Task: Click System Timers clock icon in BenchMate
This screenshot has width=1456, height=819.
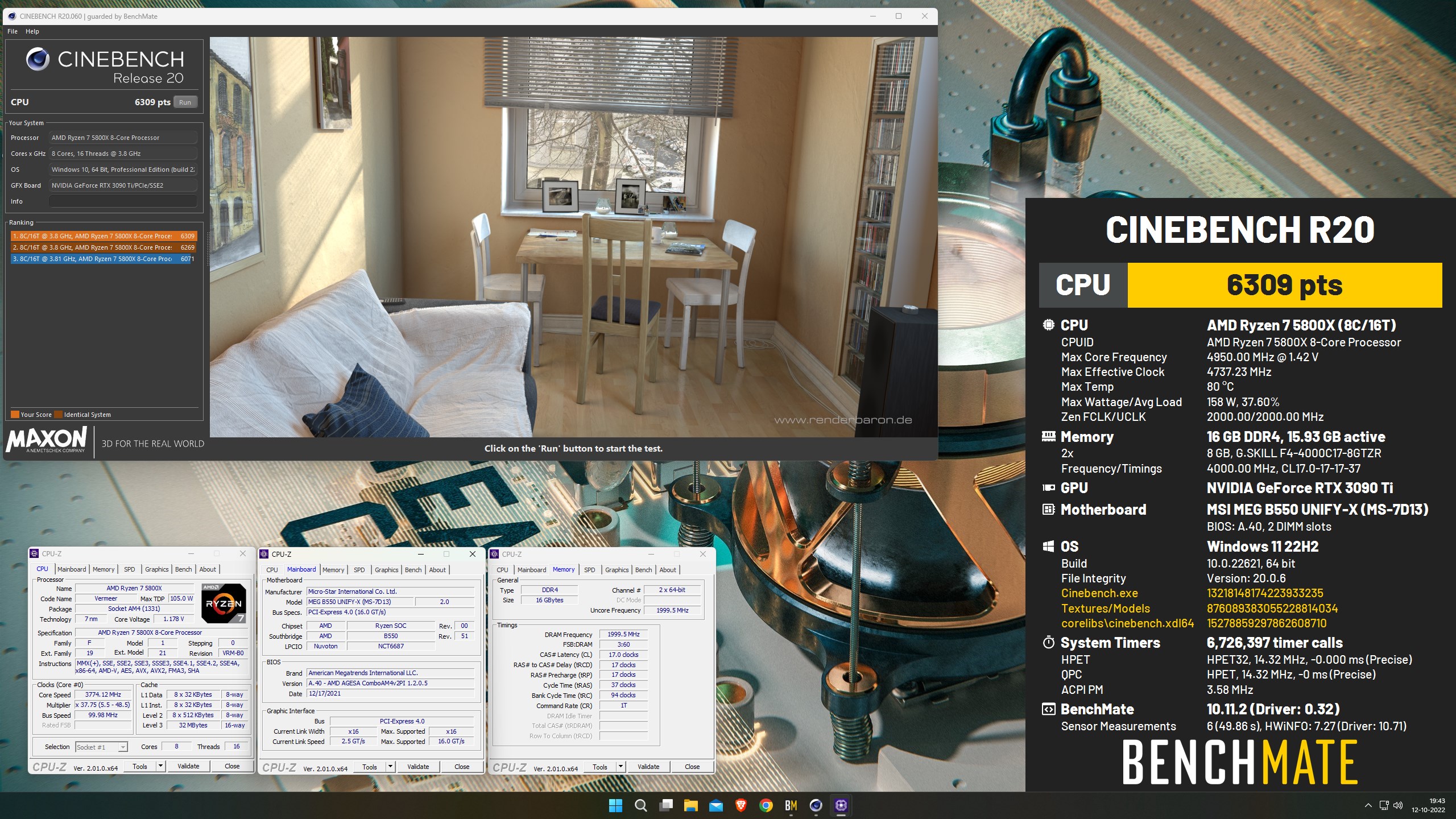Action: pyautogui.click(x=1048, y=643)
